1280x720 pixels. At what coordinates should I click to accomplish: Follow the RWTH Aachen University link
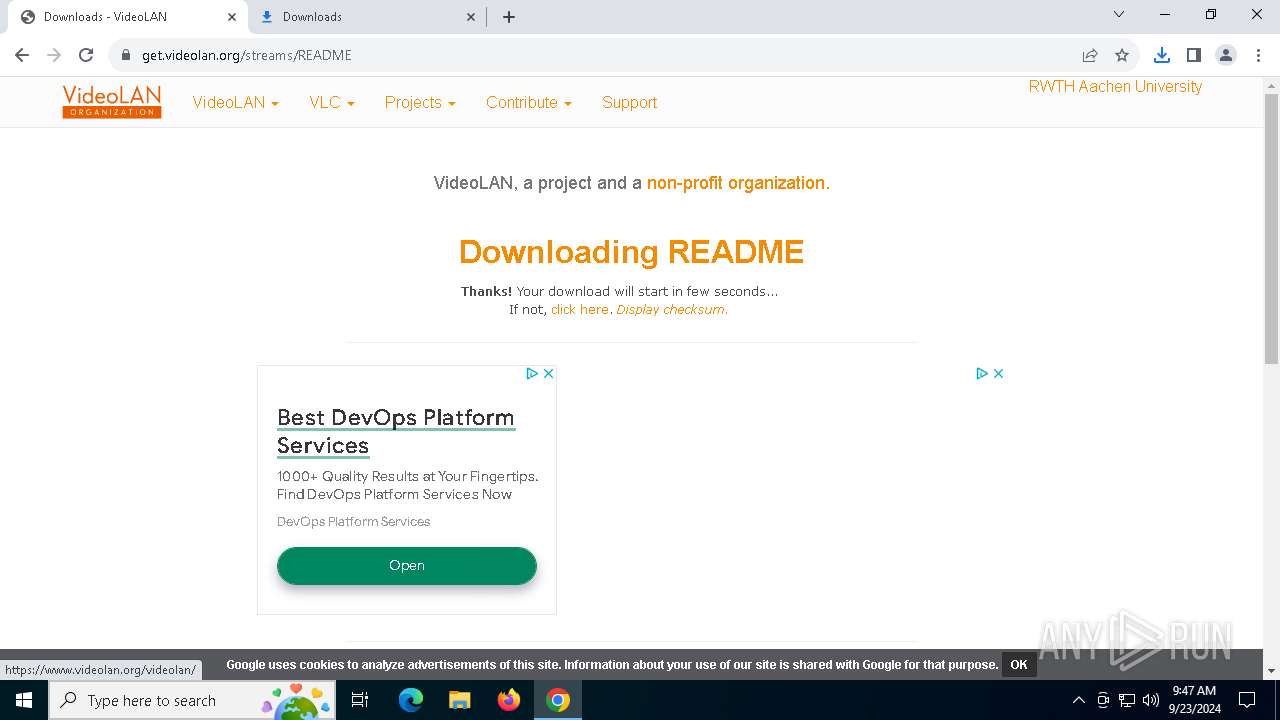tap(1115, 86)
